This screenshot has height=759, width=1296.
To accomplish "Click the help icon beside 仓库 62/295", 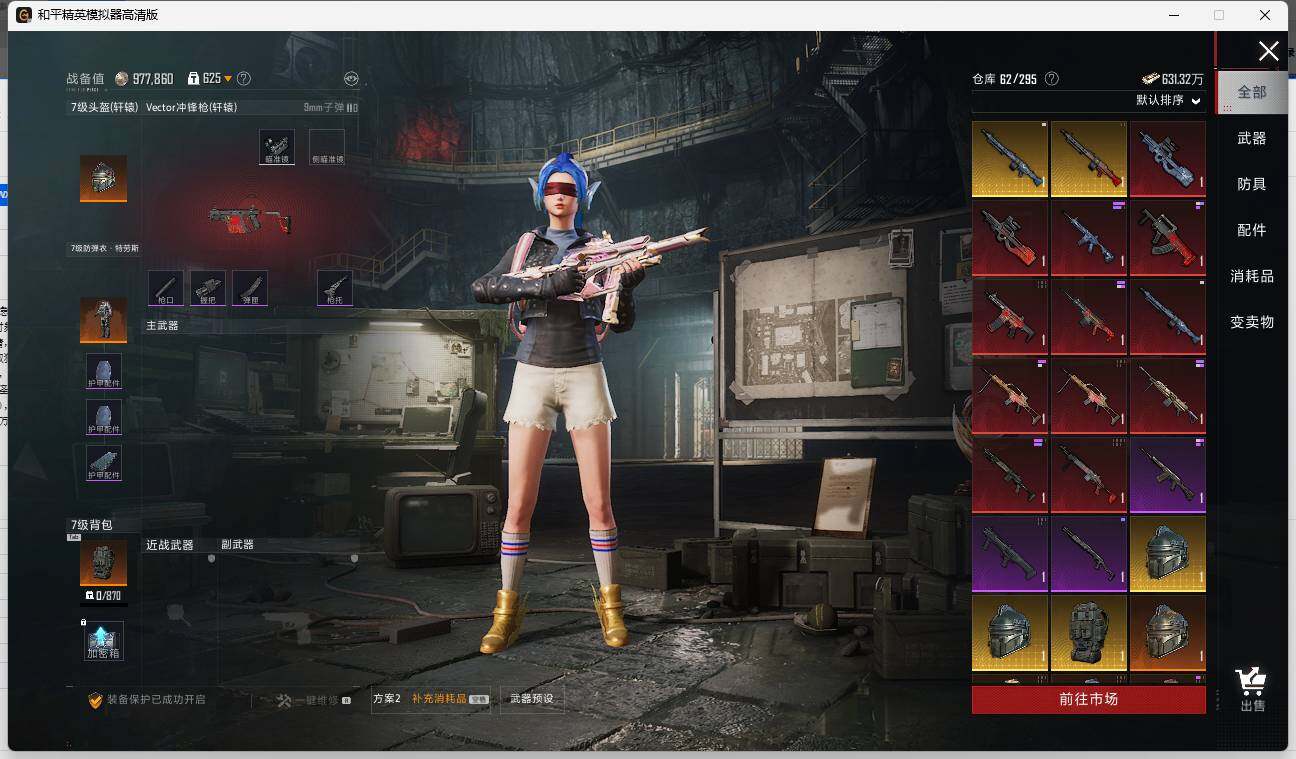I will tap(1051, 78).
